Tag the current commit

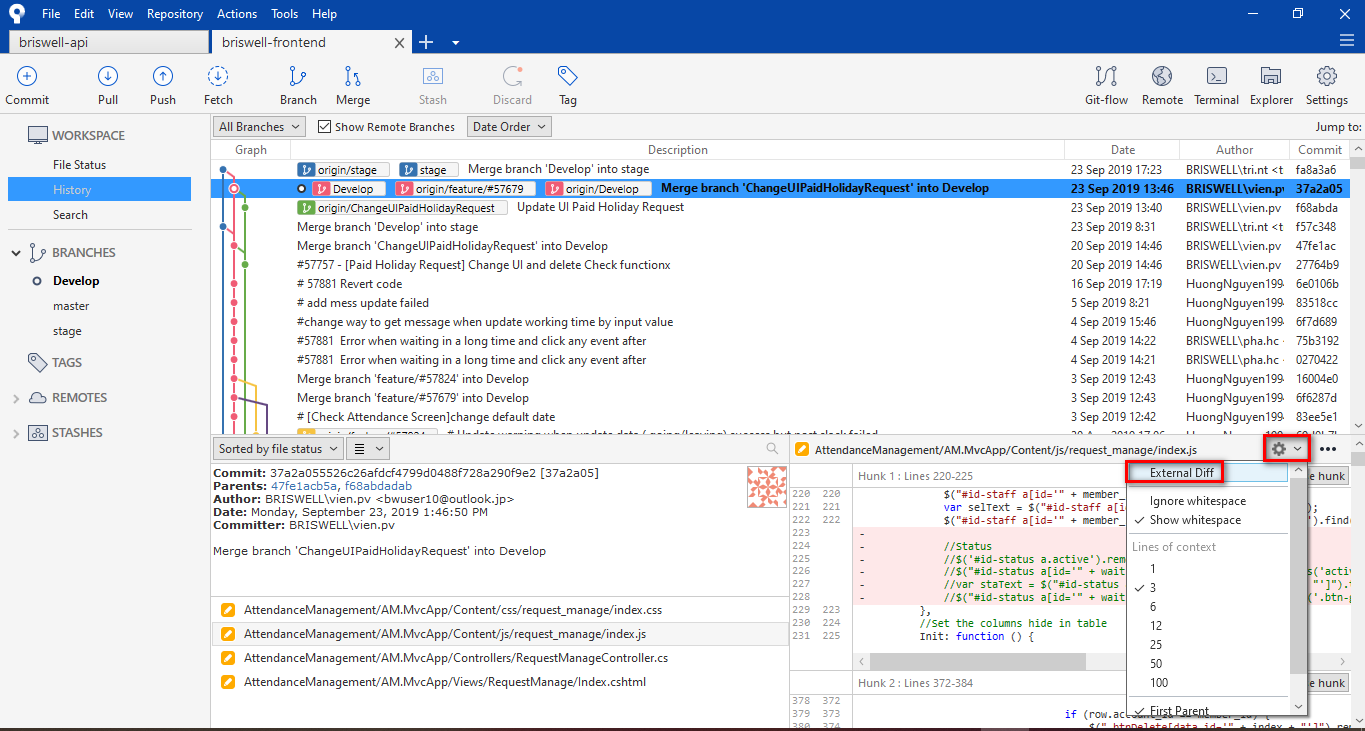[x=567, y=85]
